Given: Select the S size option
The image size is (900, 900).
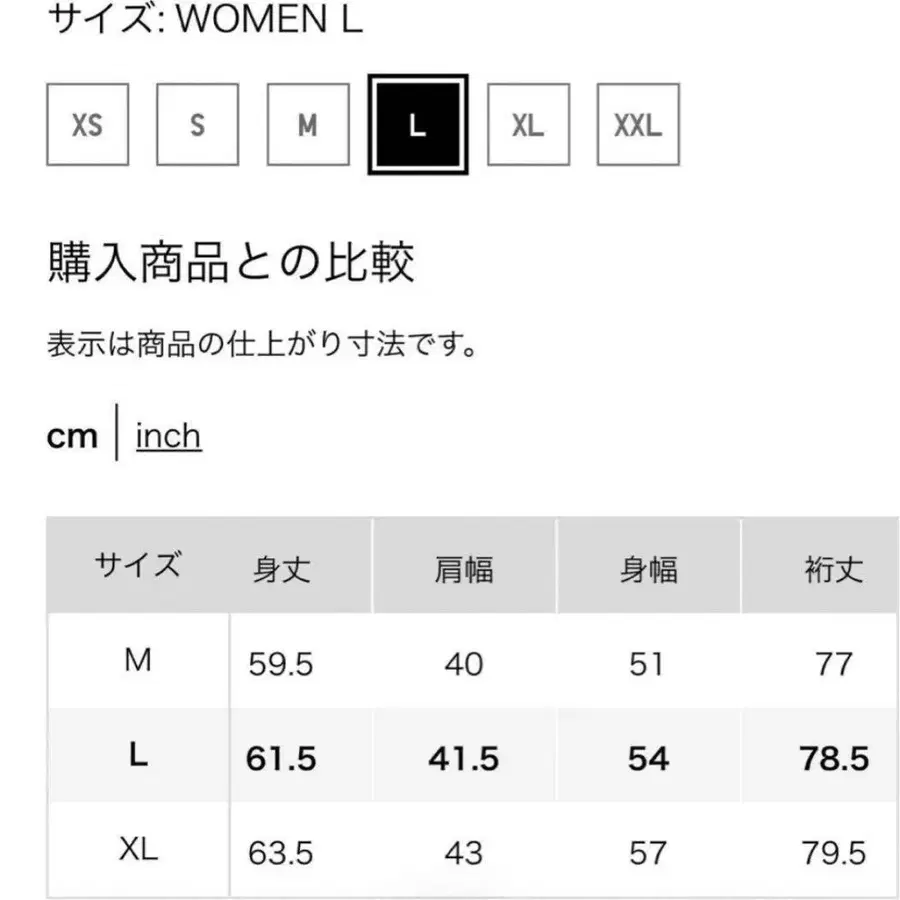Looking at the screenshot, I should click(x=196, y=125).
